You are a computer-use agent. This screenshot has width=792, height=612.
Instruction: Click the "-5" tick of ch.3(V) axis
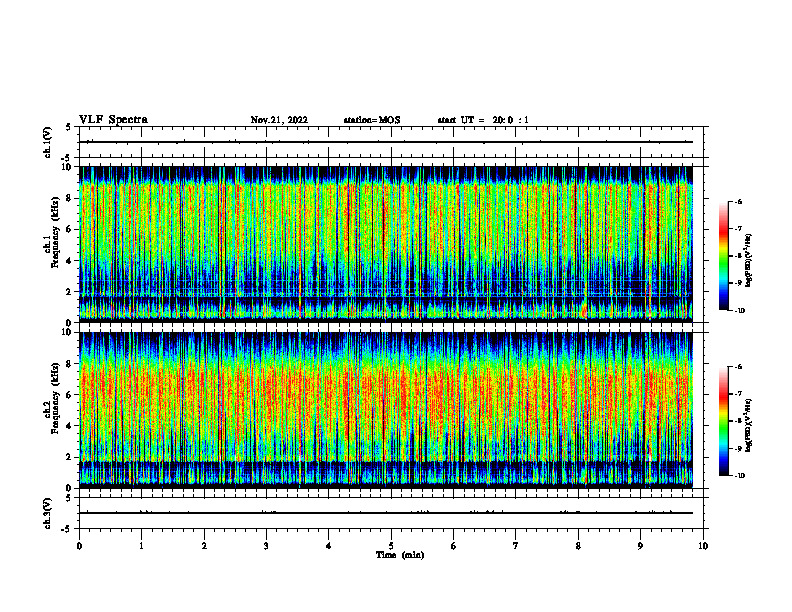tap(66, 529)
